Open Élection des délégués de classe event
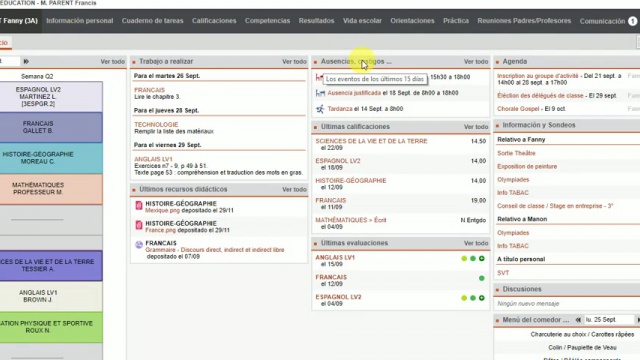 tap(540, 96)
